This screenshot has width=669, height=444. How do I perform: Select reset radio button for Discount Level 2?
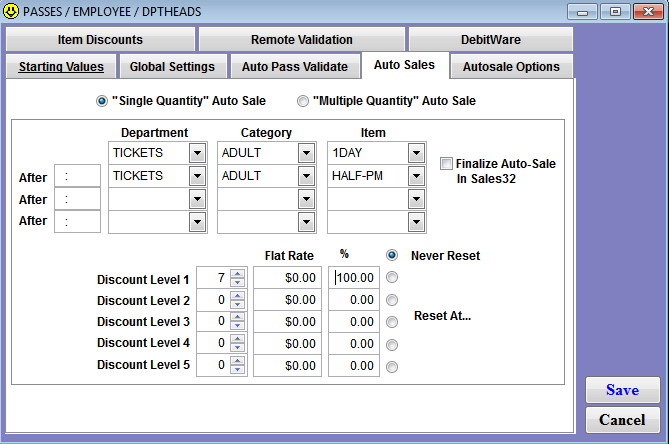(392, 300)
